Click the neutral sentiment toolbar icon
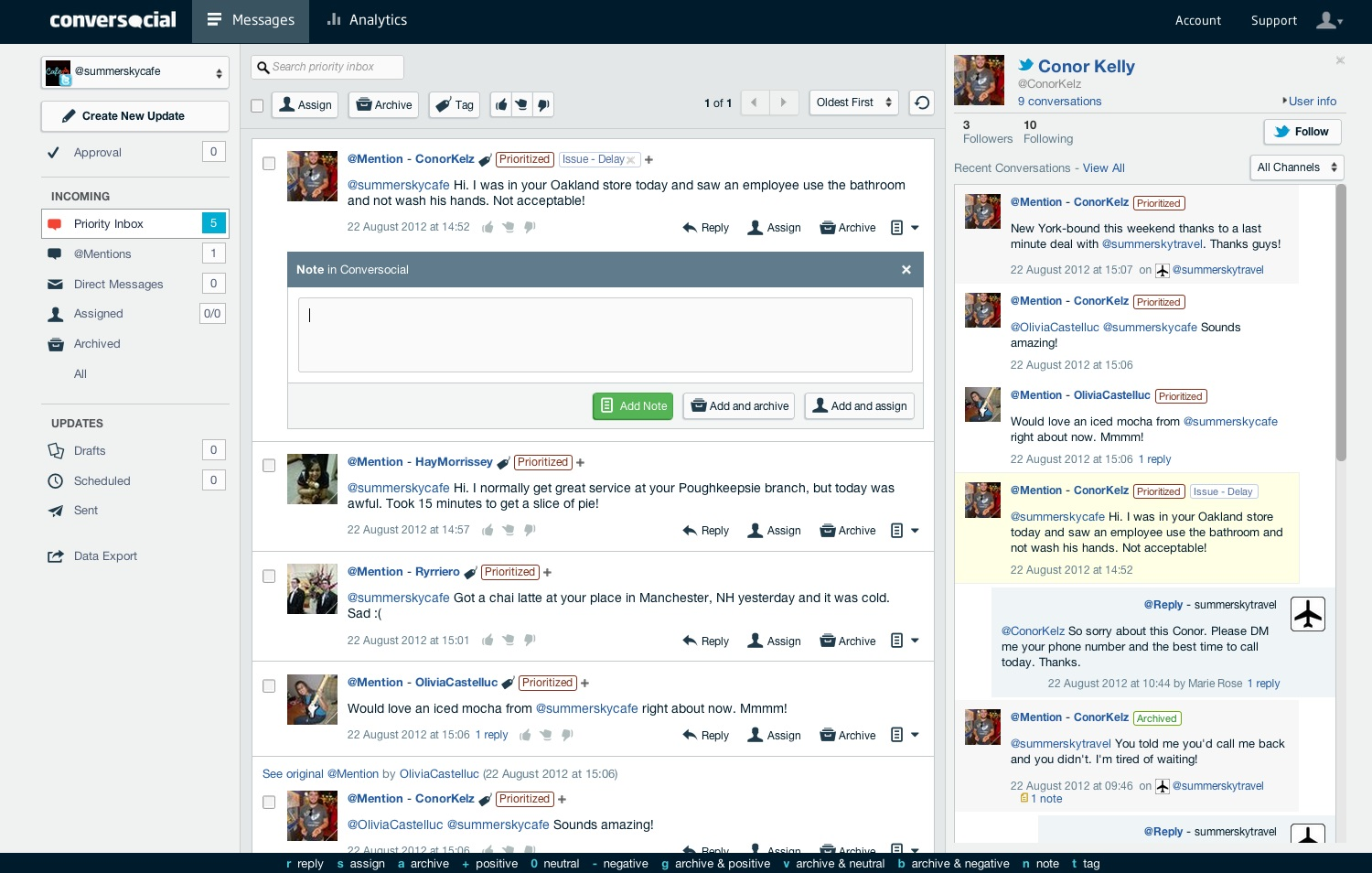The image size is (1372, 873). click(521, 104)
